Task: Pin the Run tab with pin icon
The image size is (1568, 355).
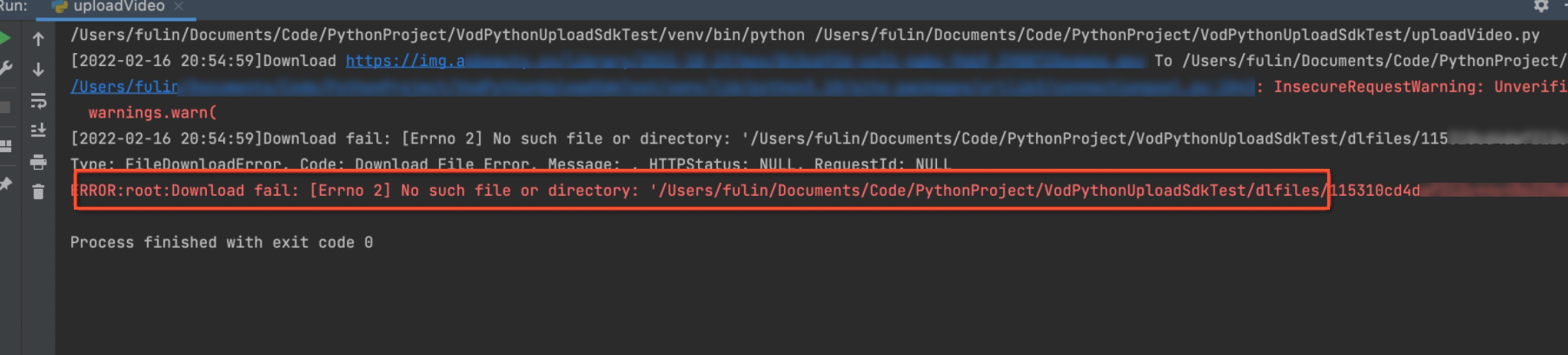Action: tap(5, 184)
